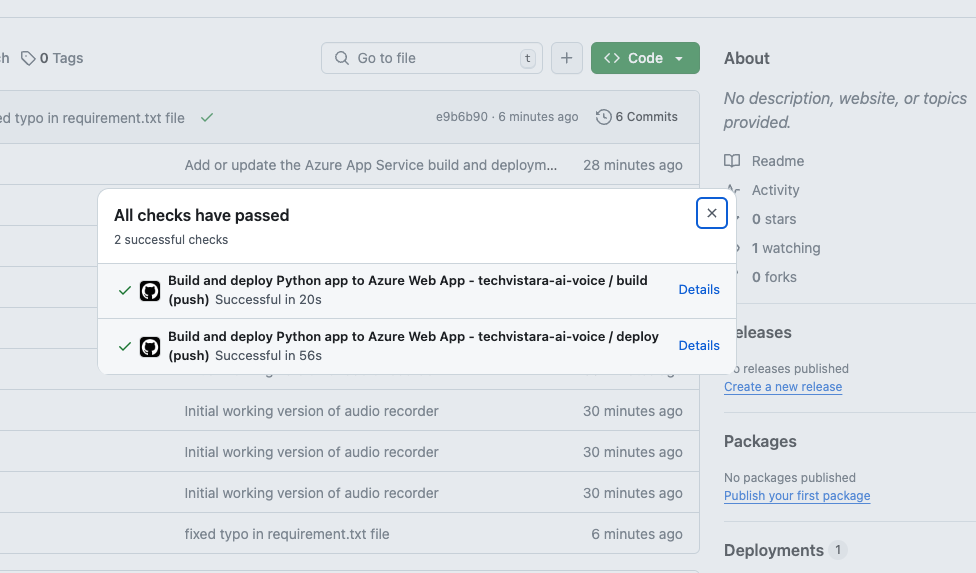The height and width of the screenshot is (573, 976).
Task: Open the 0 Tags link
Action: point(52,58)
